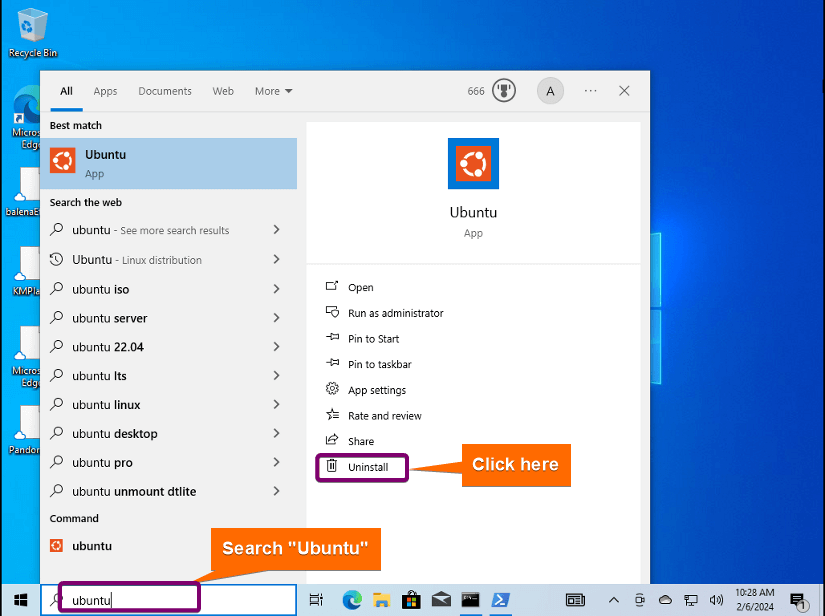The image size is (825, 616).
Task: Select 'ubuntu pro' web suggestion
Action: pos(102,463)
